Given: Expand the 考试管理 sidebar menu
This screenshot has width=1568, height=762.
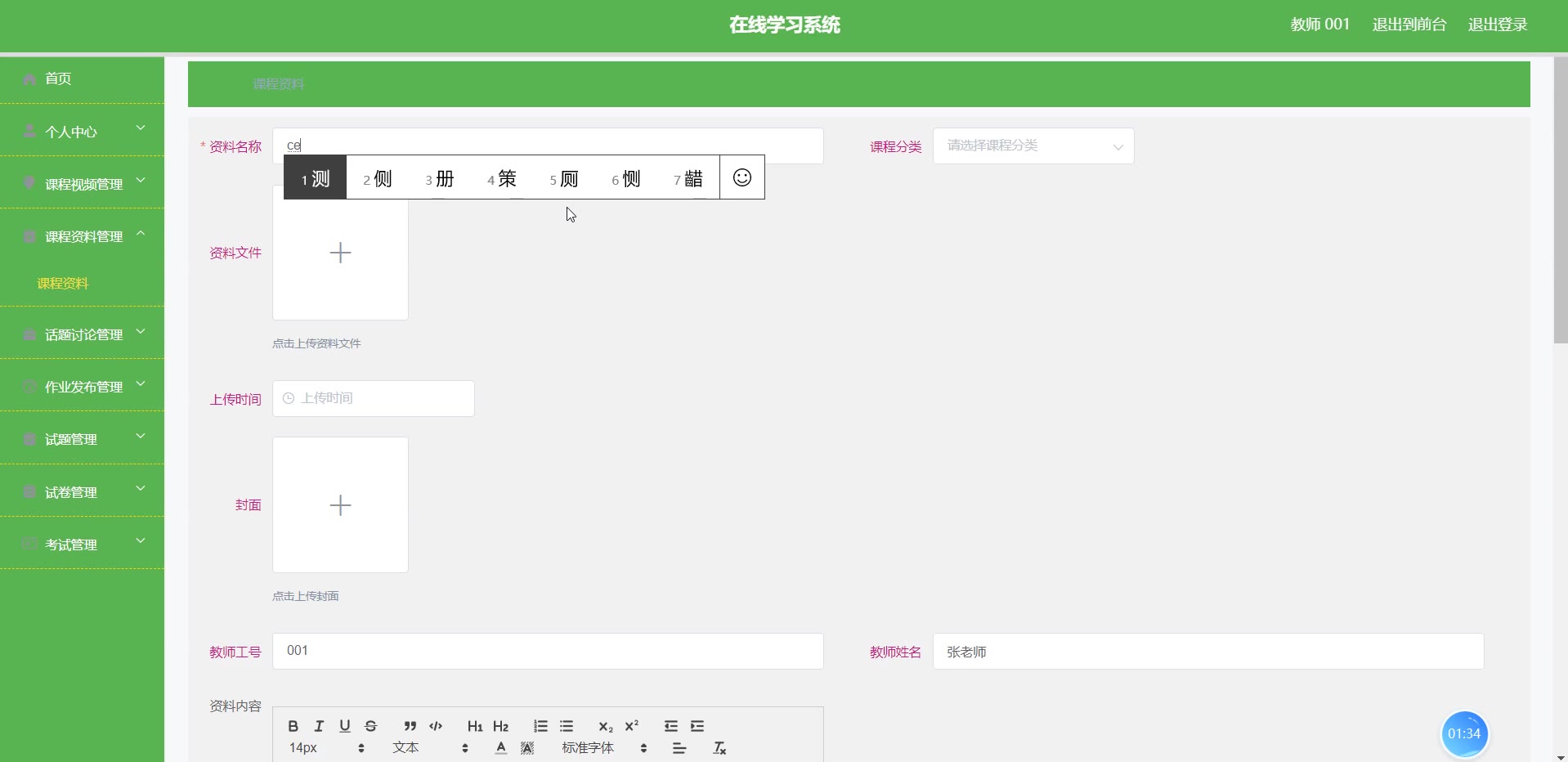Looking at the screenshot, I should pos(82,544).
